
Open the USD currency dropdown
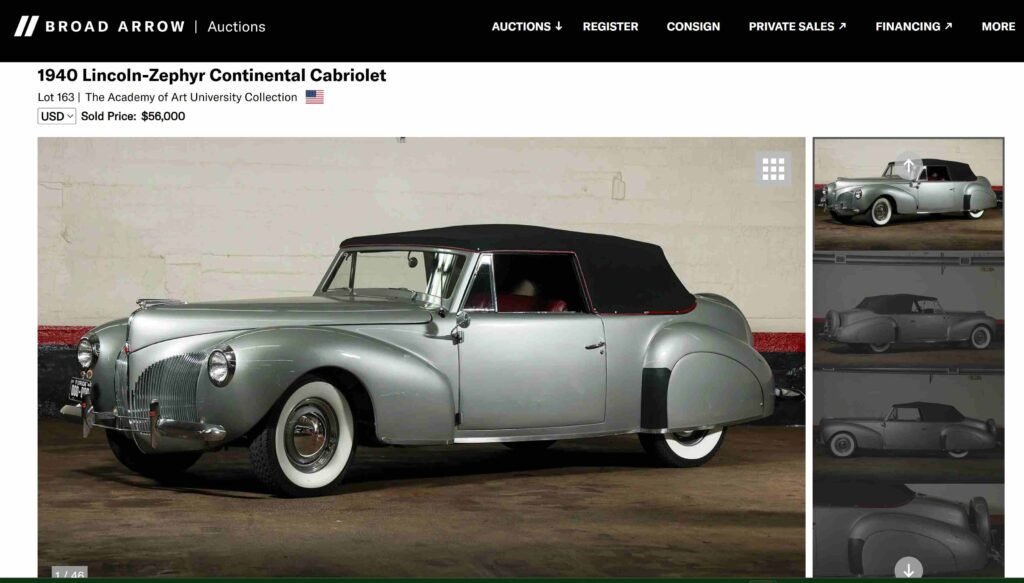[57, 116]
